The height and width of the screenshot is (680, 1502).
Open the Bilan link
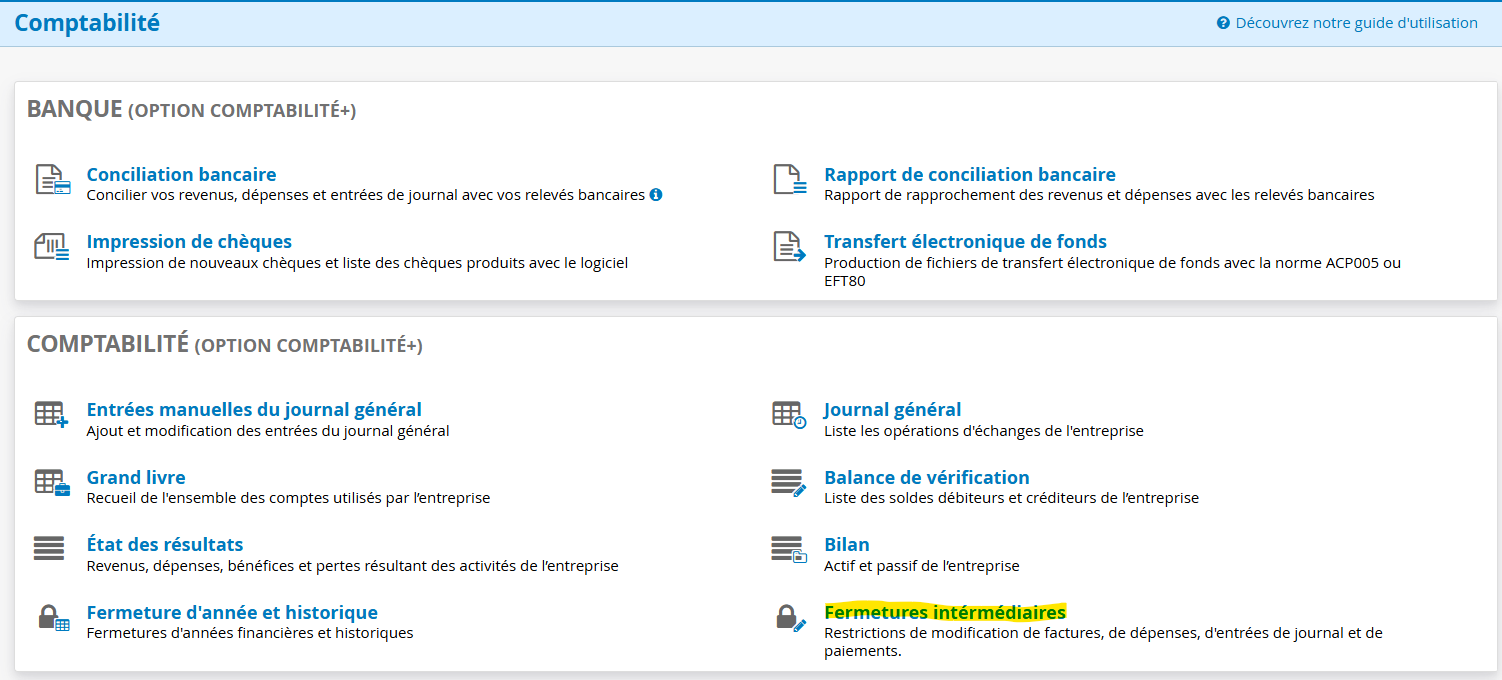click(x=847, y=544)
